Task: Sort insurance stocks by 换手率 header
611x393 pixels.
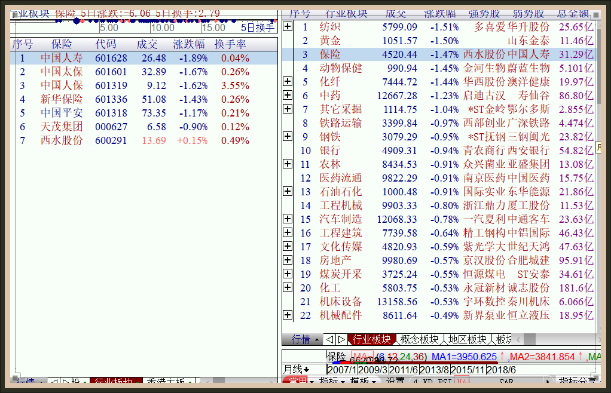Action: pos(230,44)
